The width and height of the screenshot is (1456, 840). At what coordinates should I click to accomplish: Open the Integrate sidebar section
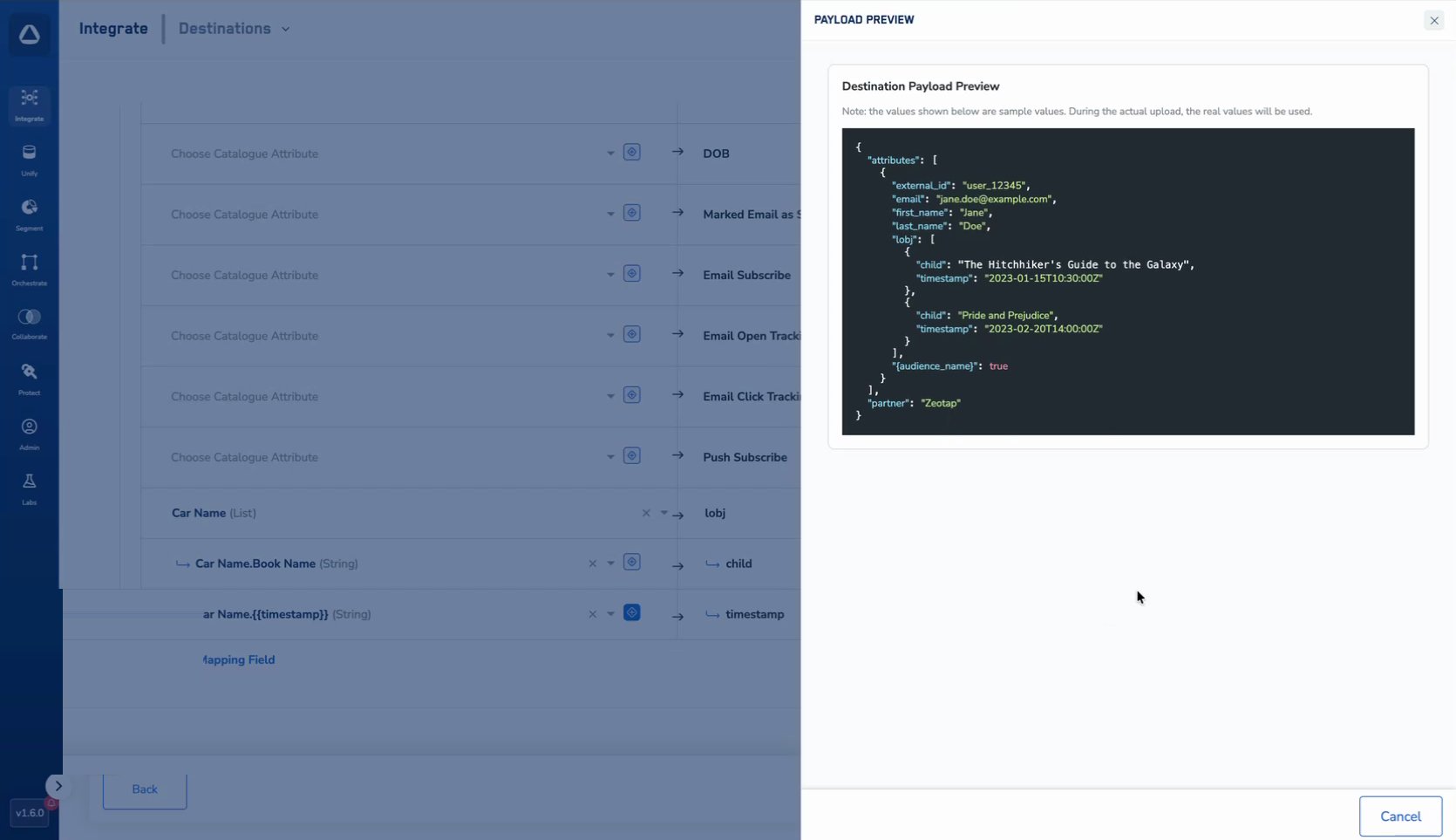(x=29, y=105)
